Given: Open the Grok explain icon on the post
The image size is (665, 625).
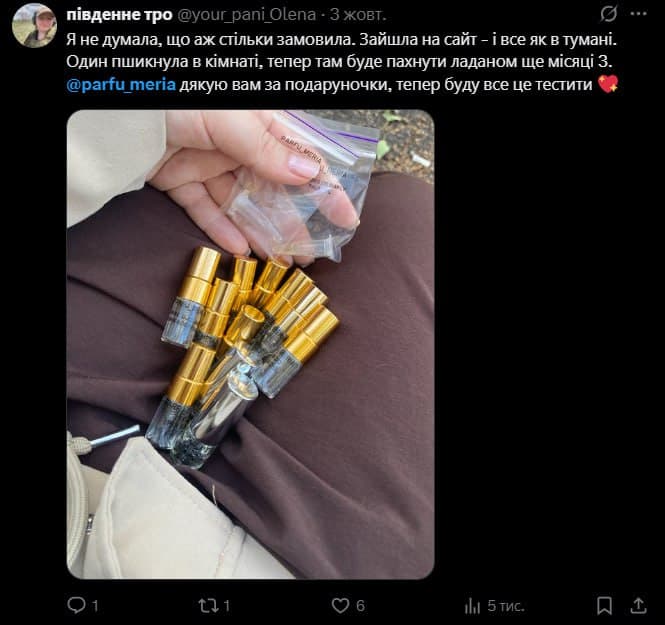Looking at the screenshot, I should coord(609,15).
